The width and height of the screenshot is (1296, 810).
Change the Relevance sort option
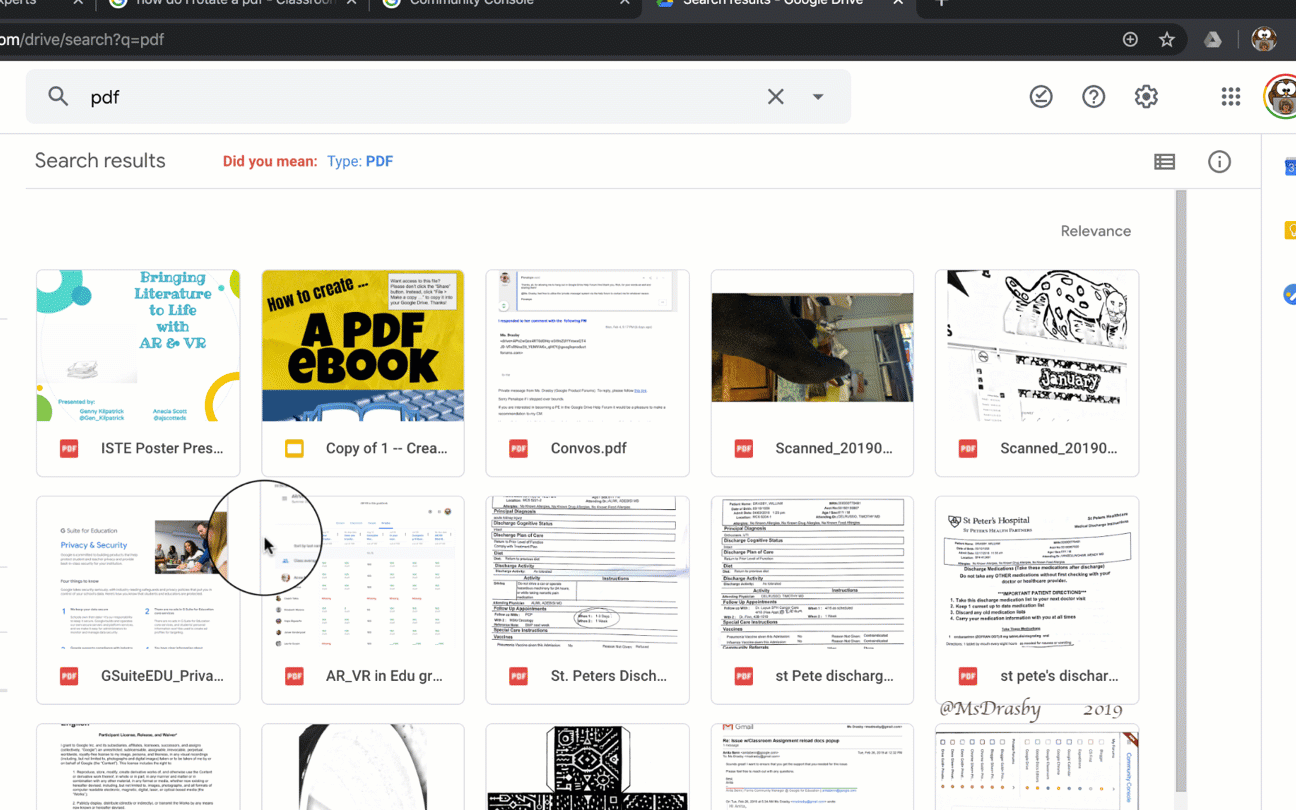1096,231
